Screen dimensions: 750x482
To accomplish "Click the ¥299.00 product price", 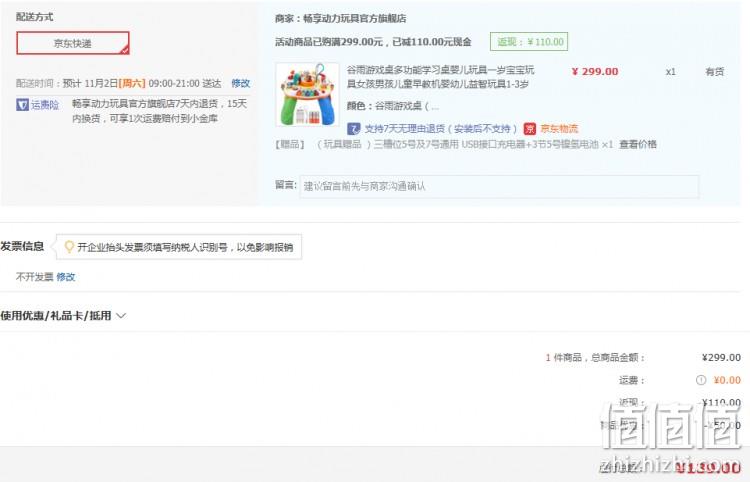I will 595,72.
